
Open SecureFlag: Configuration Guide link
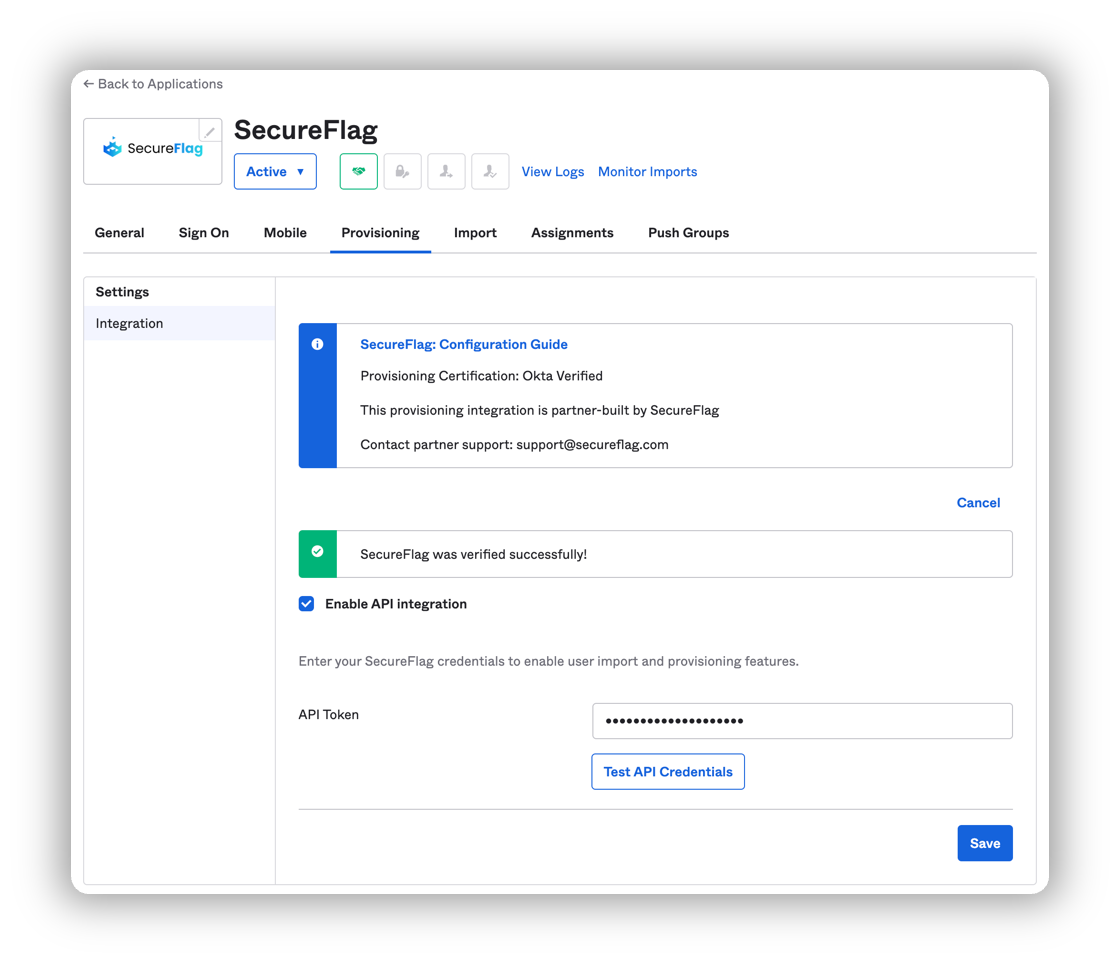tap(464, 344)
